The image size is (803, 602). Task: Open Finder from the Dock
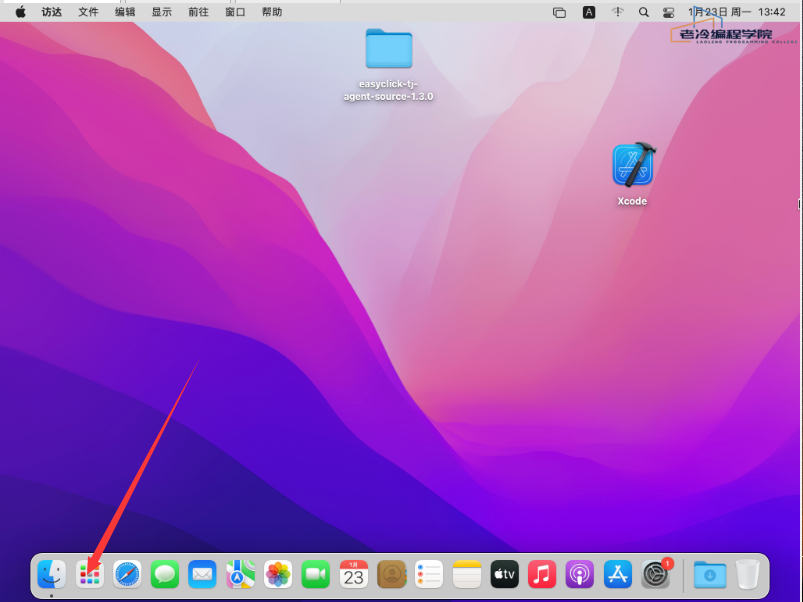click(x=52, y=574)
